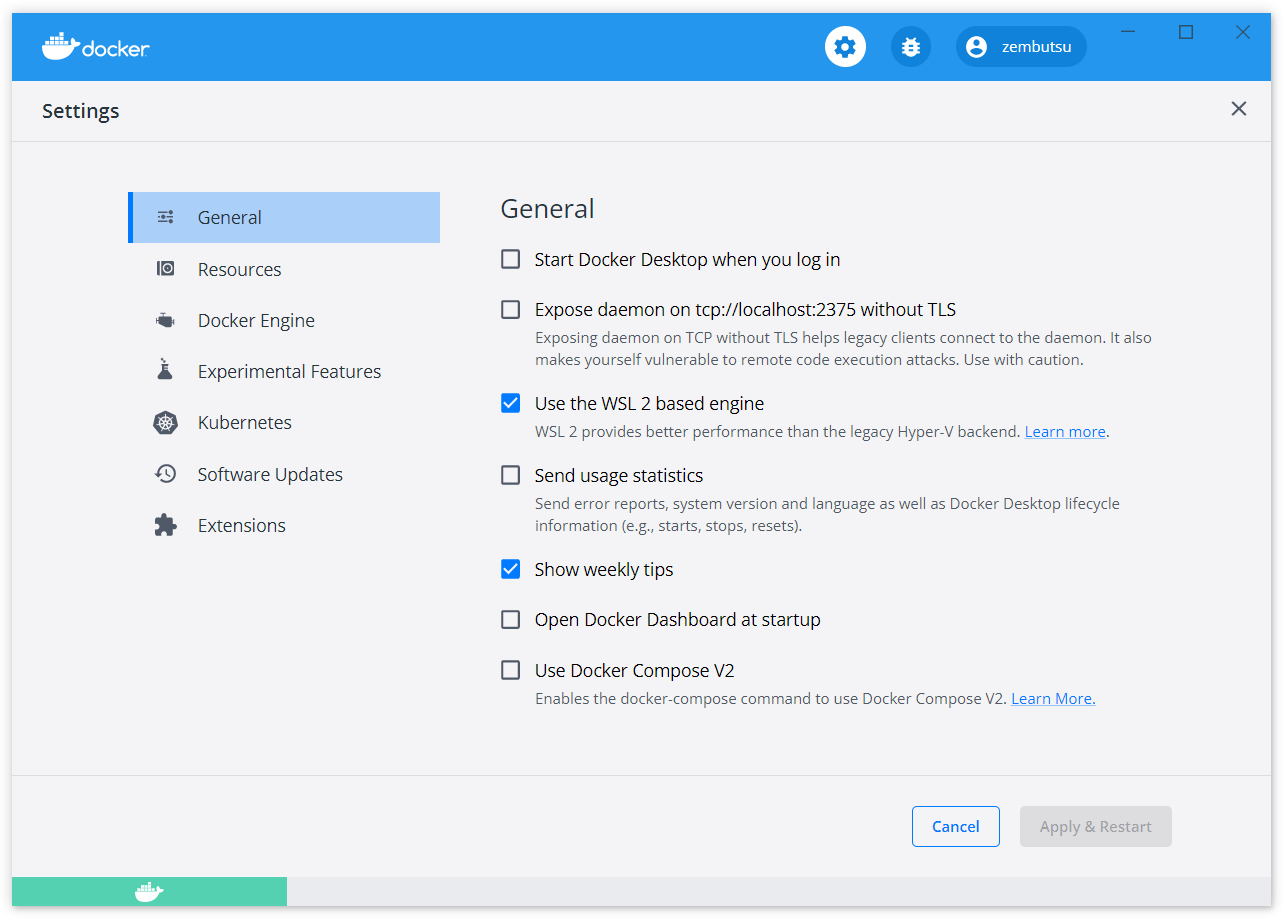Click the Cancel button
Image resolution: width=1283 pixels, height=923 pixels.
[956, 827]
